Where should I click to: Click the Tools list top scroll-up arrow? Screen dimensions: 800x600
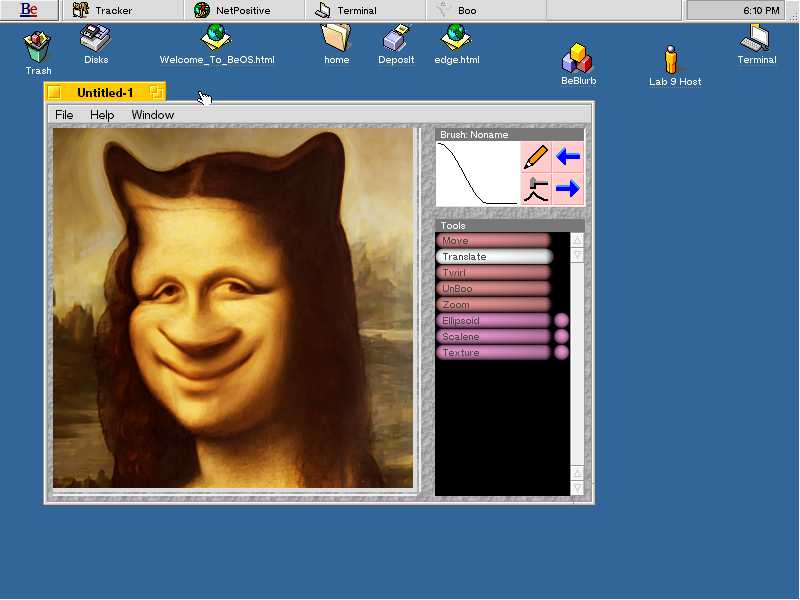click(x=577, y=240)
